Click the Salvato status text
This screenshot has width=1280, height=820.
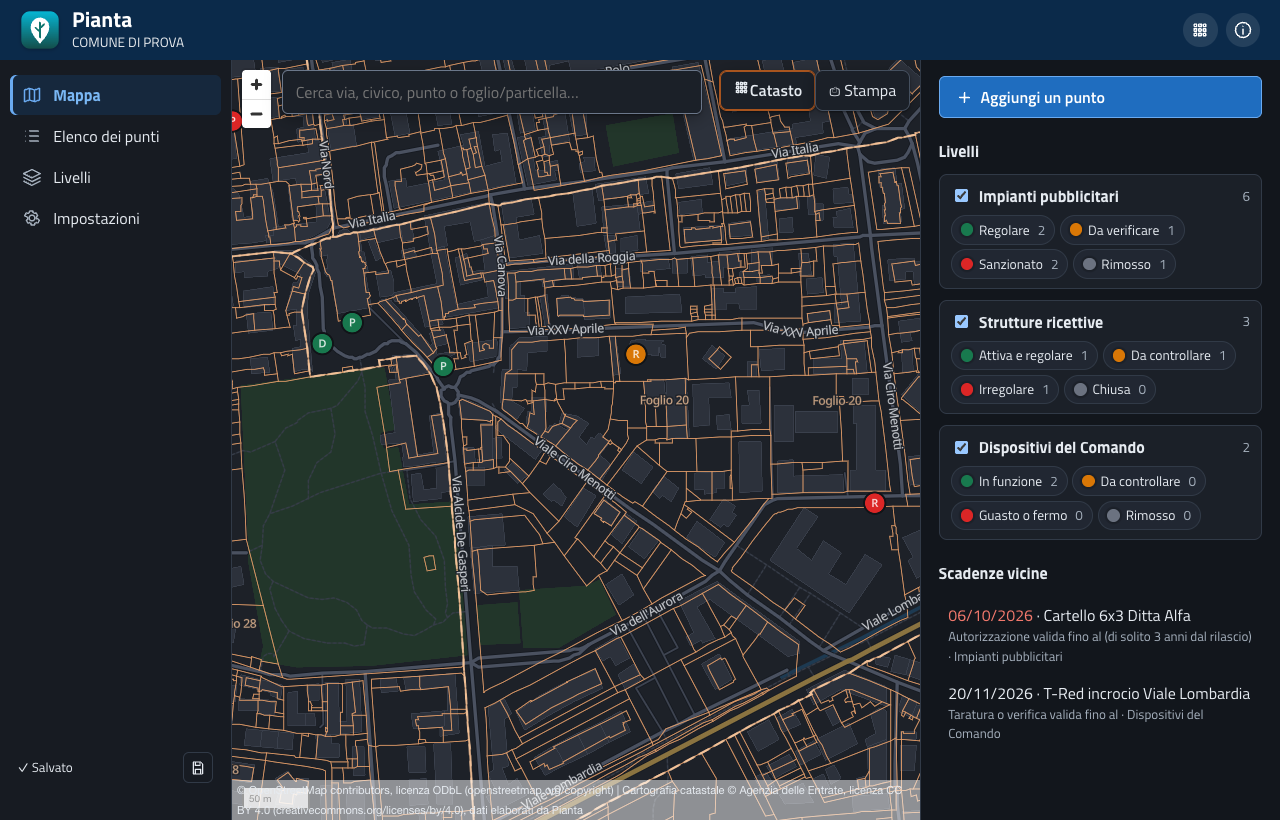coord(46,767)
